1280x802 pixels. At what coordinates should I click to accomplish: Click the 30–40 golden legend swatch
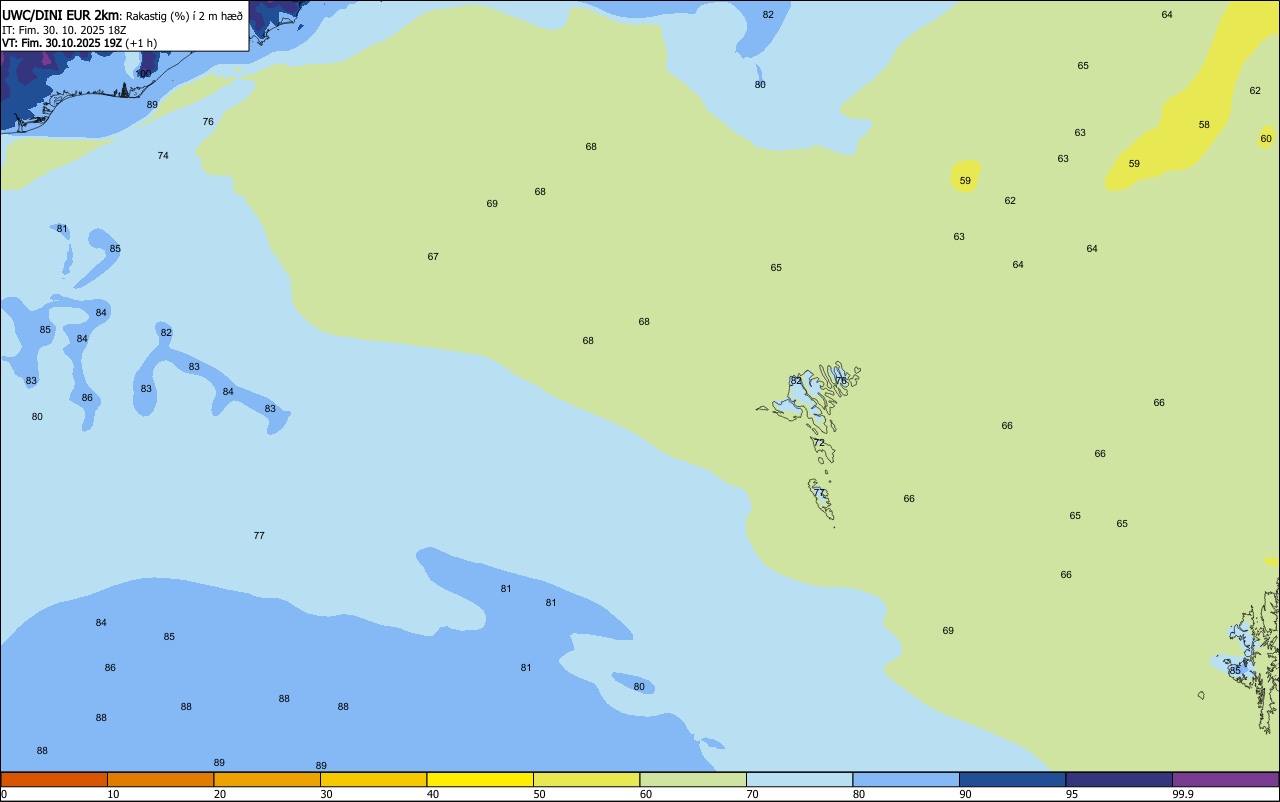(373, 779)
